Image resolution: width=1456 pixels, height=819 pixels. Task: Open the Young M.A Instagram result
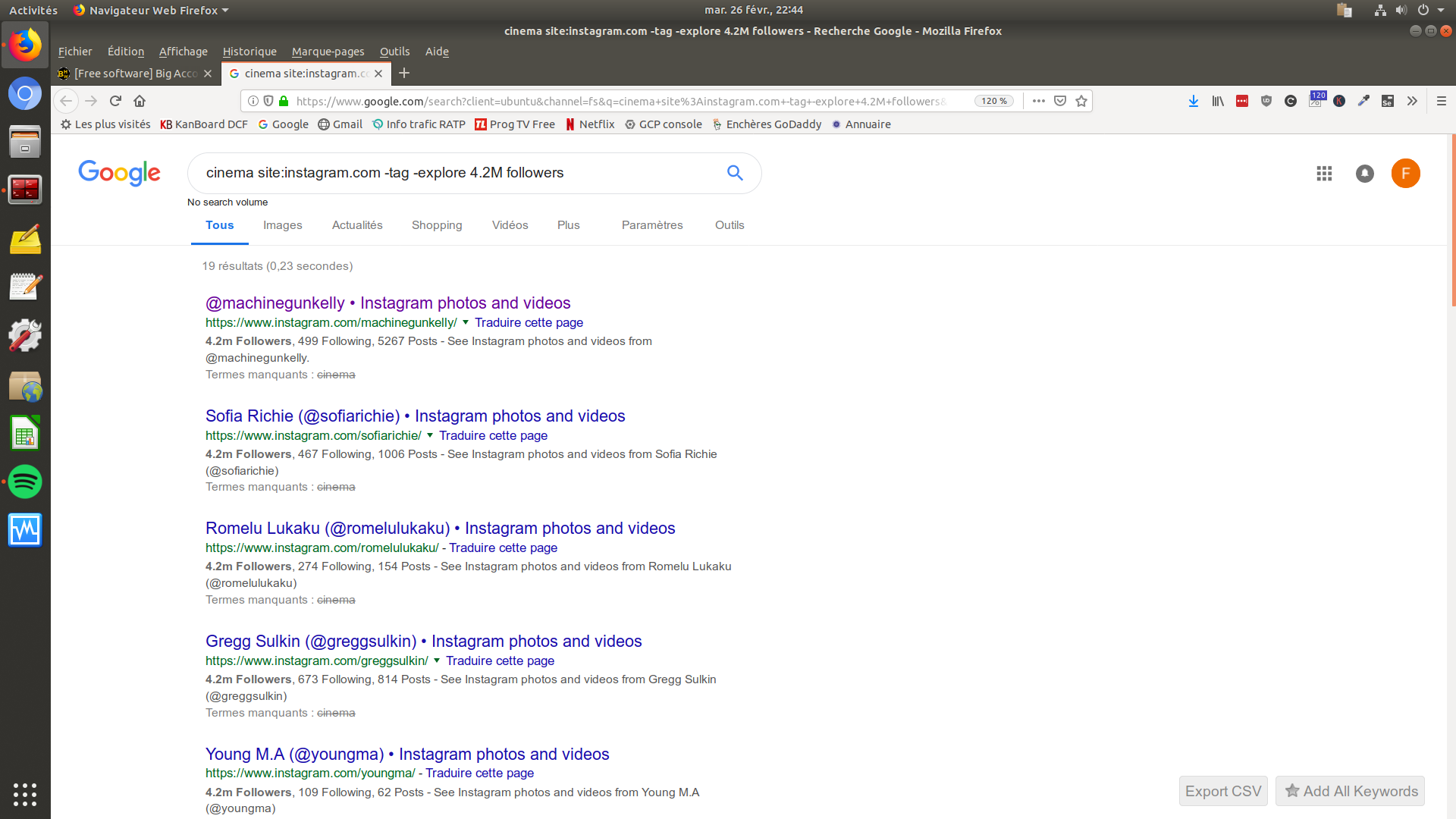[407, 755]
